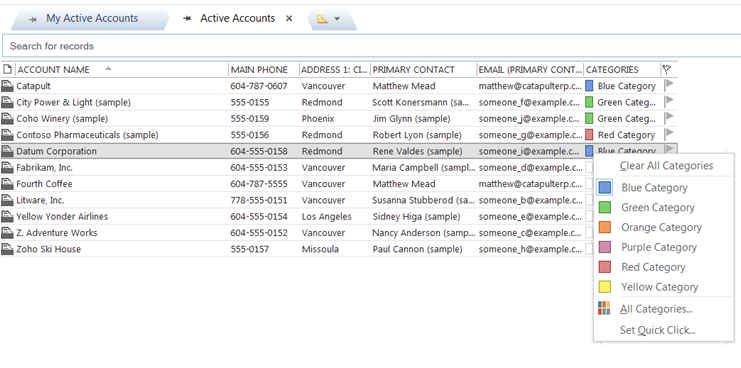Viewport: 741px width, 368px height.
Task: Click Catapult's blue category swatch
Action: click(589, 86)
